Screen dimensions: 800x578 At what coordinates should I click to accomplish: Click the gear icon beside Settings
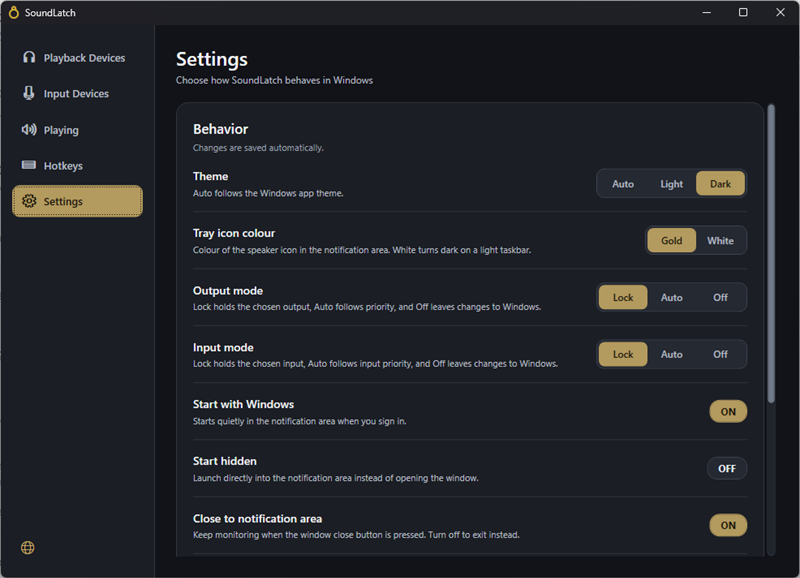tap(29, 201)
